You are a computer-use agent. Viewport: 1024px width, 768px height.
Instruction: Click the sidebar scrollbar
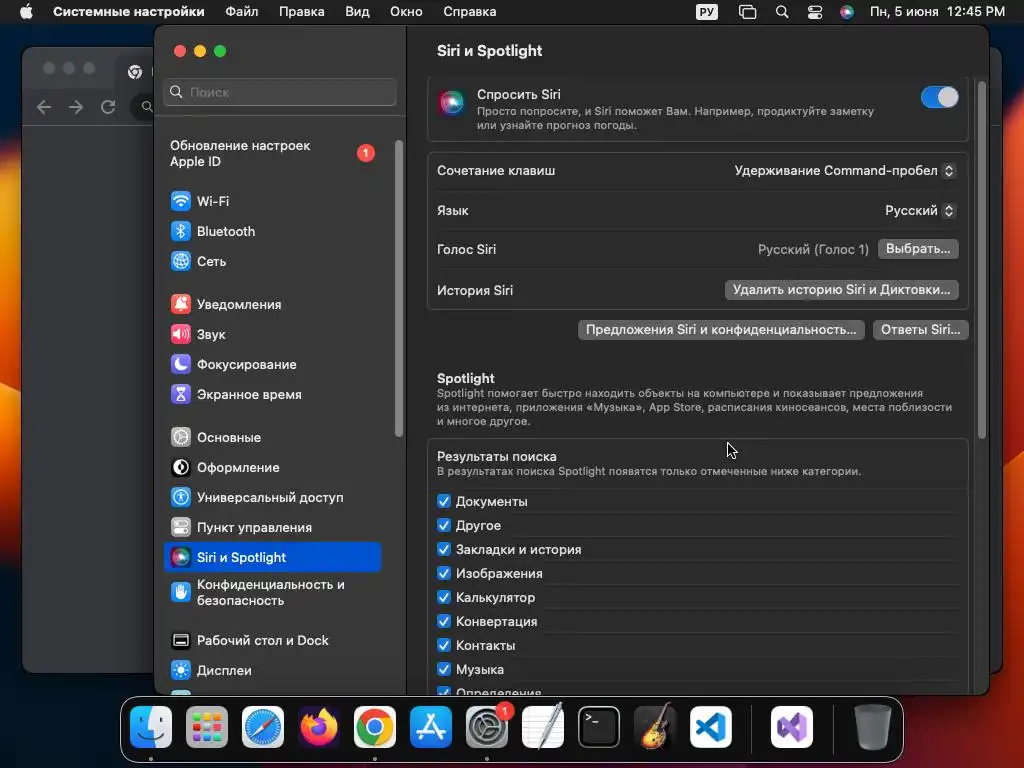tap(398, 288)
